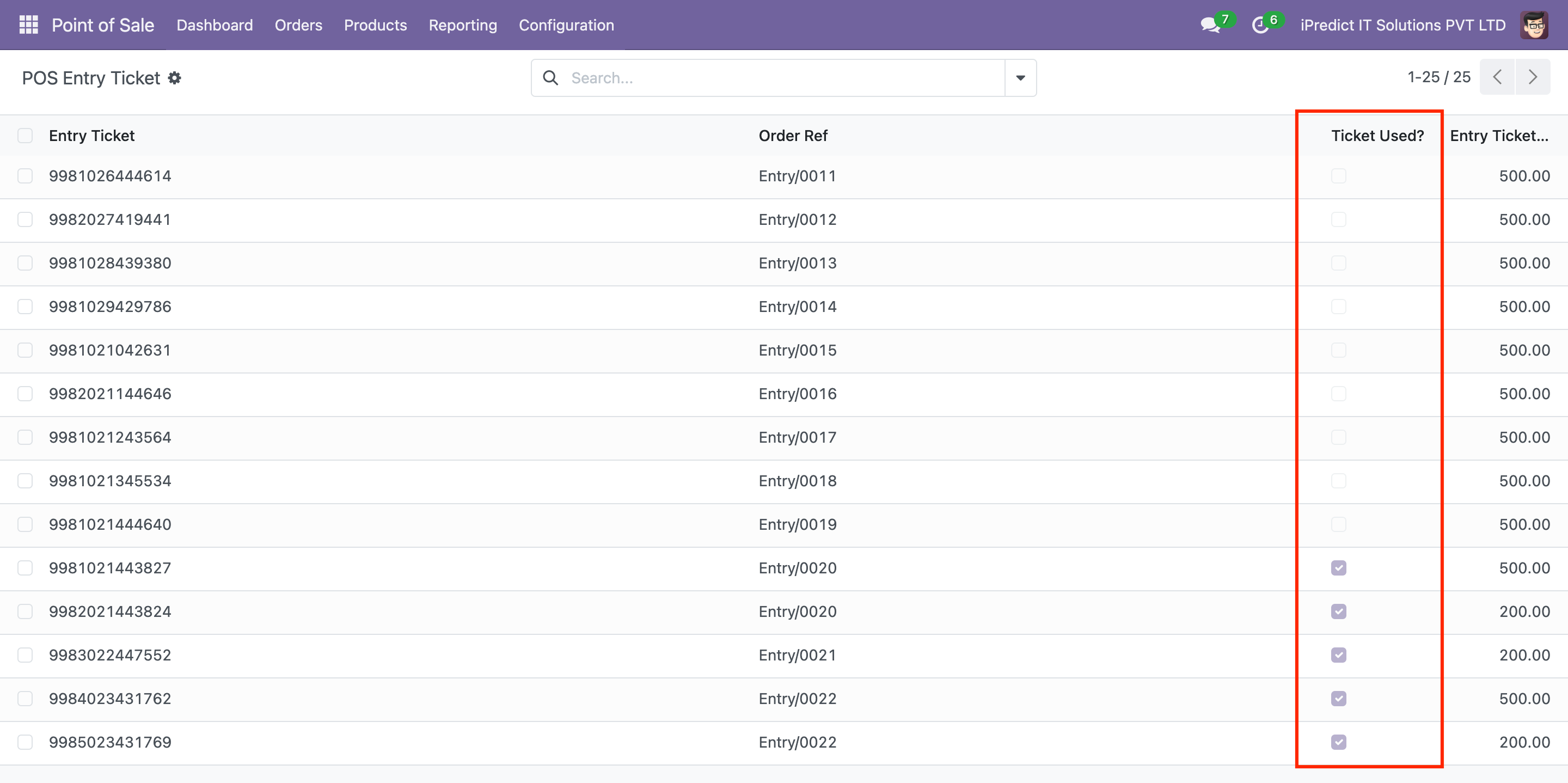Open the activities clock icon

click(1260, 25)
